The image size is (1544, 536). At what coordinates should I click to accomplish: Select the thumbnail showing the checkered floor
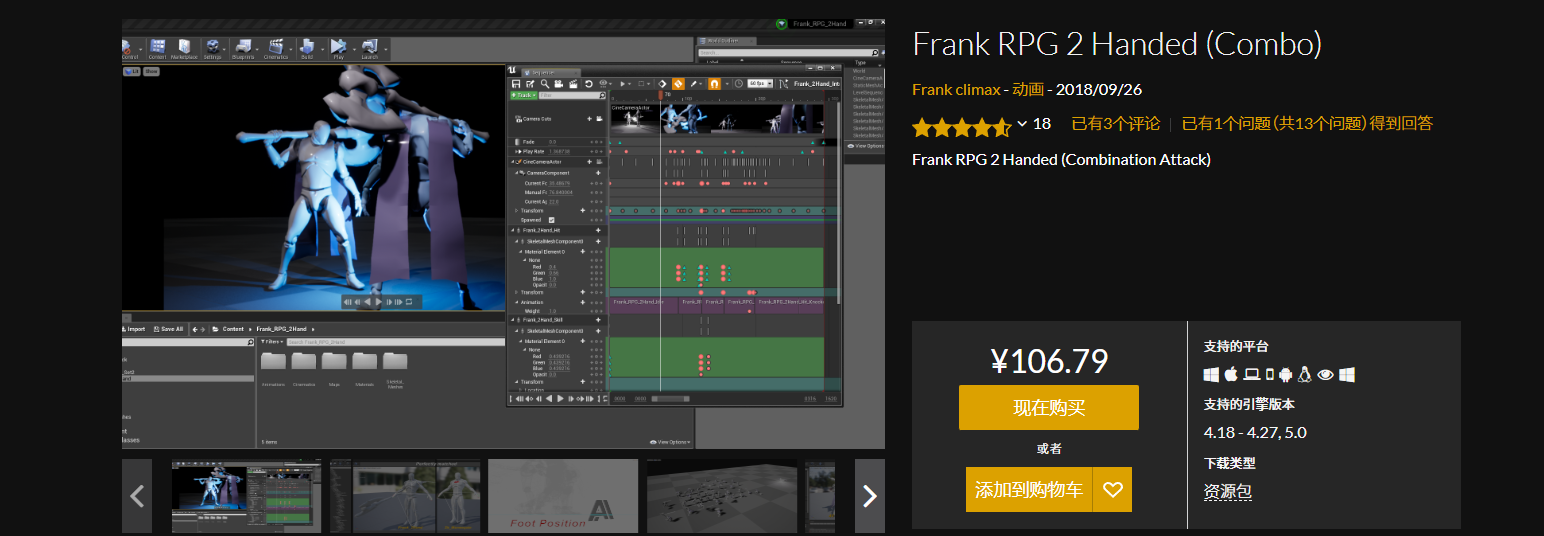722,496
